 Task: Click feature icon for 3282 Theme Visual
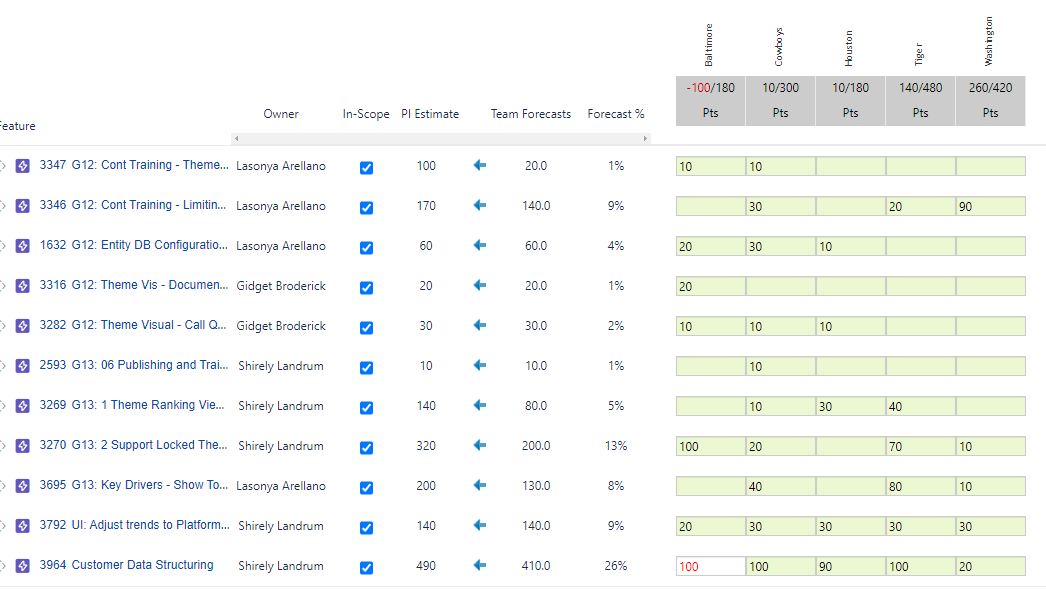(x=23, y=326)
